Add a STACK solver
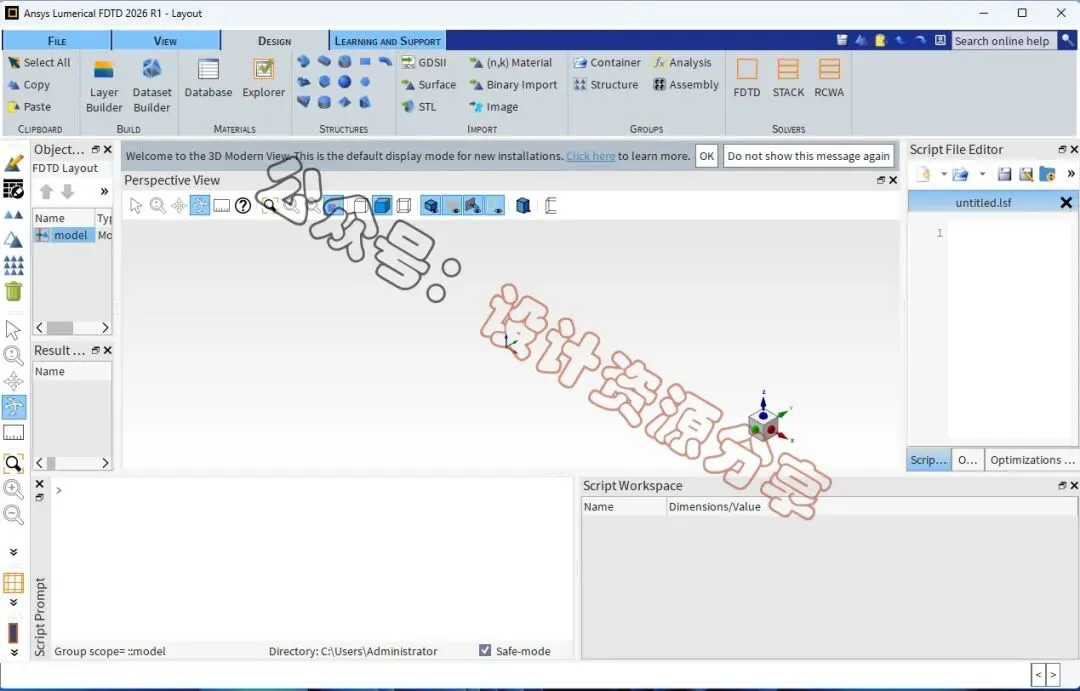 788,79
